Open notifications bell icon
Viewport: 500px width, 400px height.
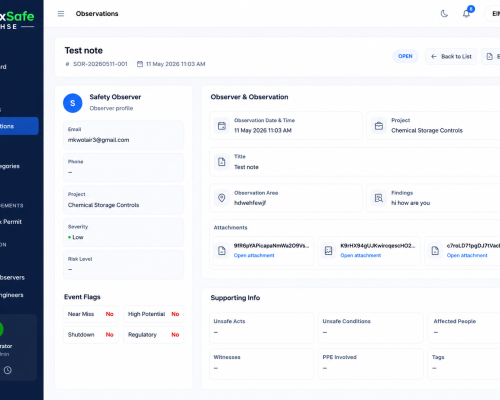(466, 14)
